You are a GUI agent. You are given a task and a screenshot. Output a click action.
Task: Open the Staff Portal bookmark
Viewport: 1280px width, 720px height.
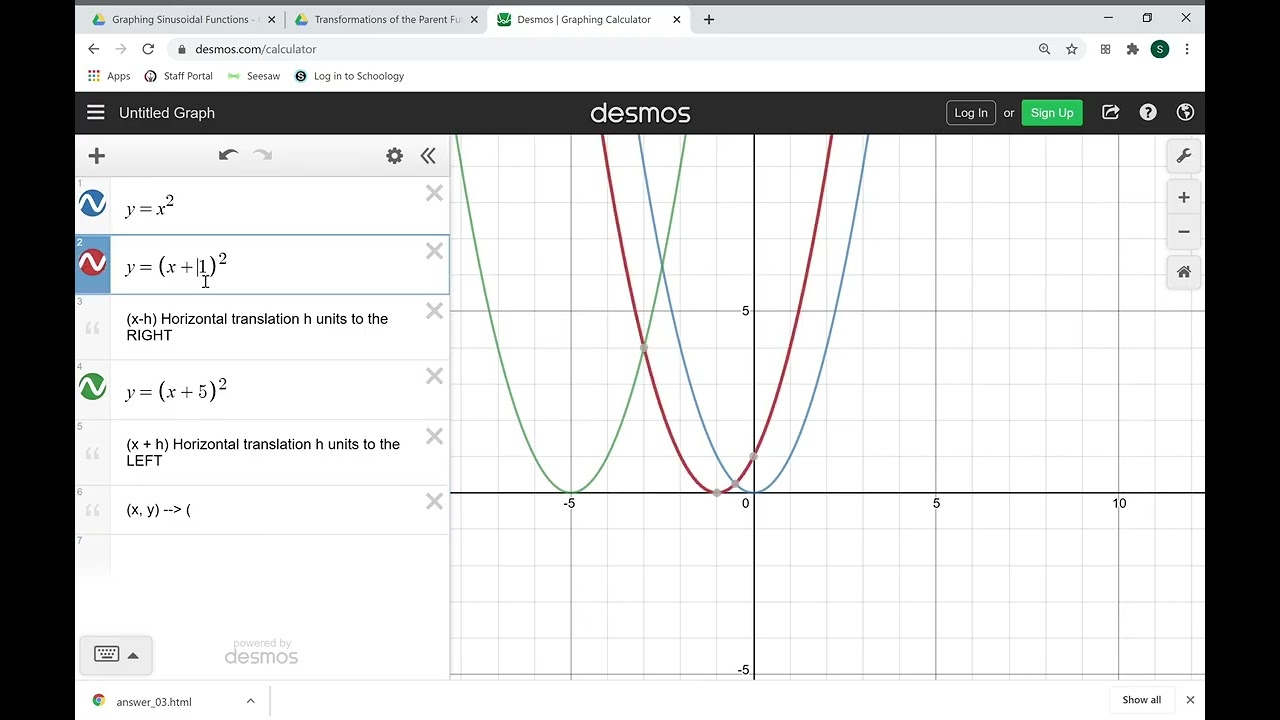[x=179, y=76]
